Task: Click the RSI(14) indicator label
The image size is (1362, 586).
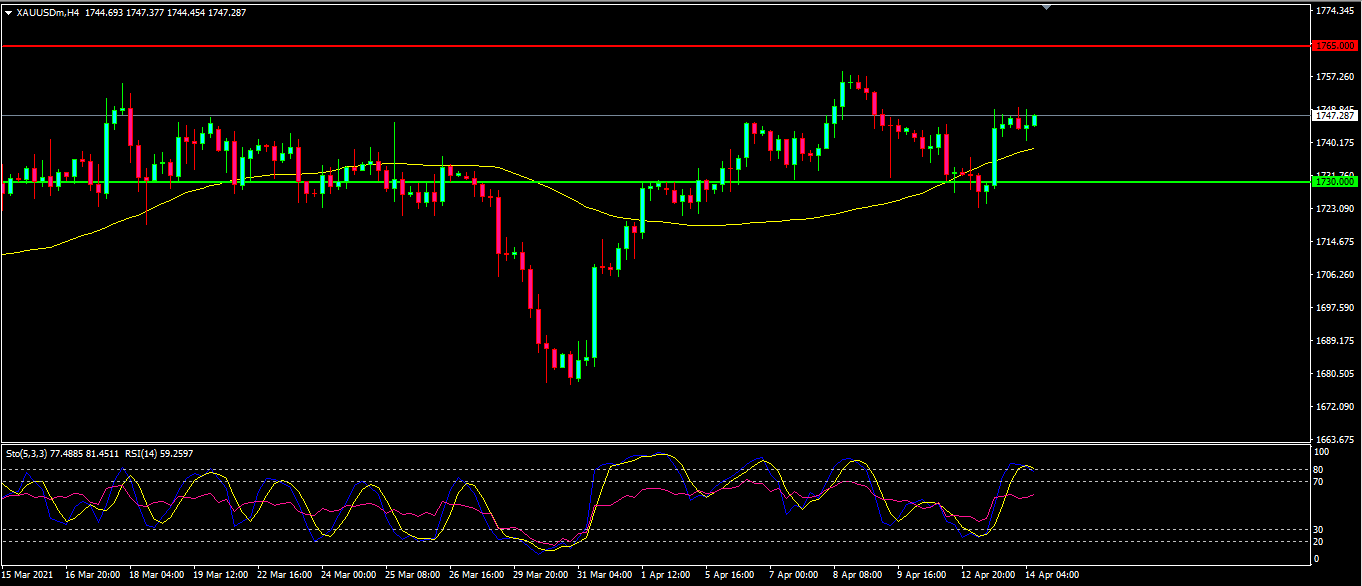Action: pos(139,453)
